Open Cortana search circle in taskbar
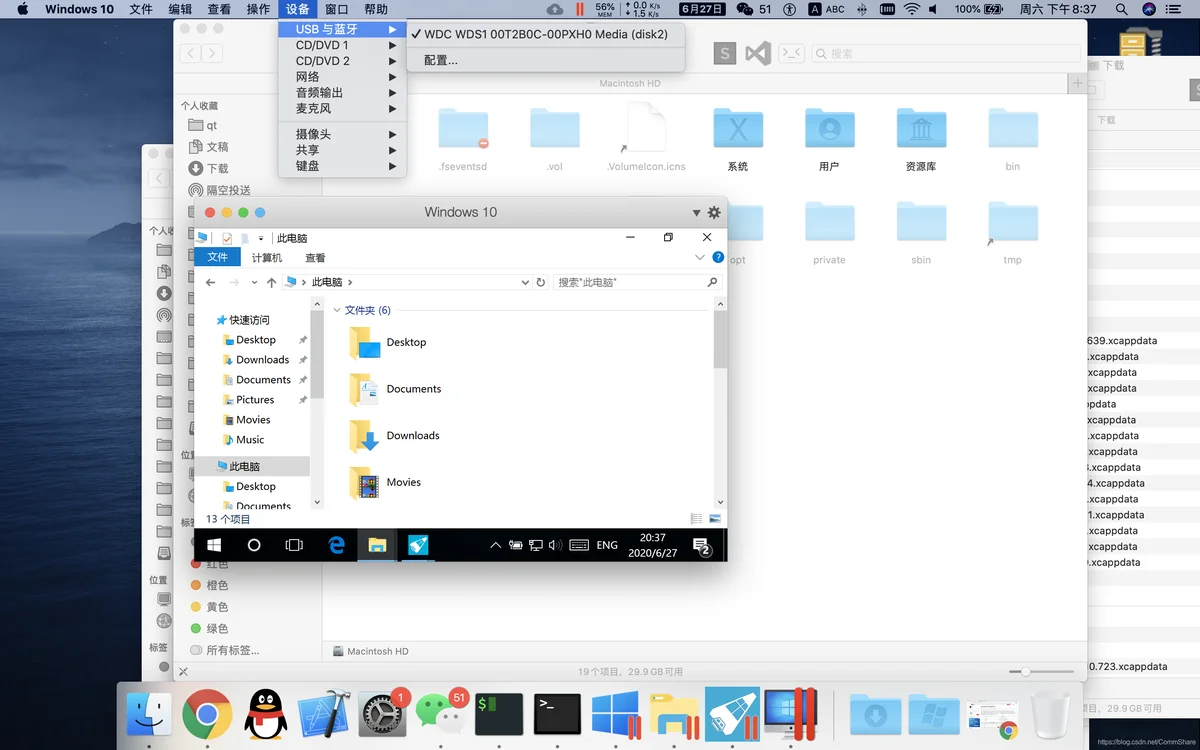The image size is (1200, 750). click(254, 545)
